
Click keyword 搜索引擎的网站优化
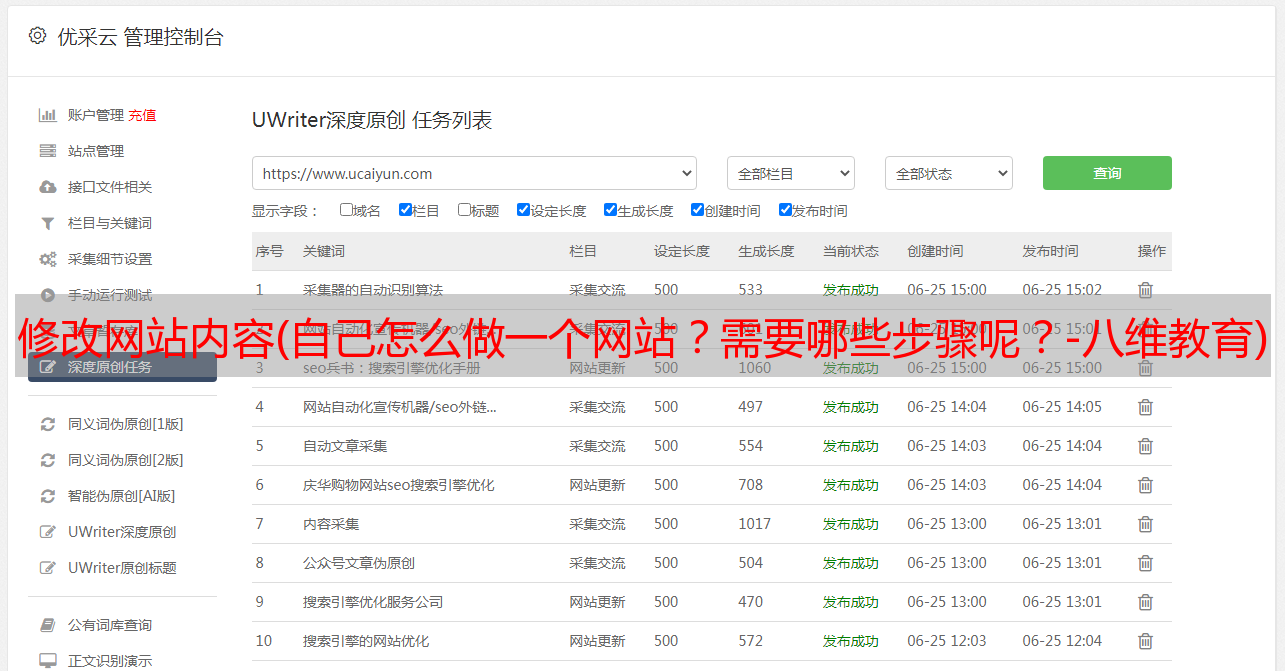click(366, 641)
